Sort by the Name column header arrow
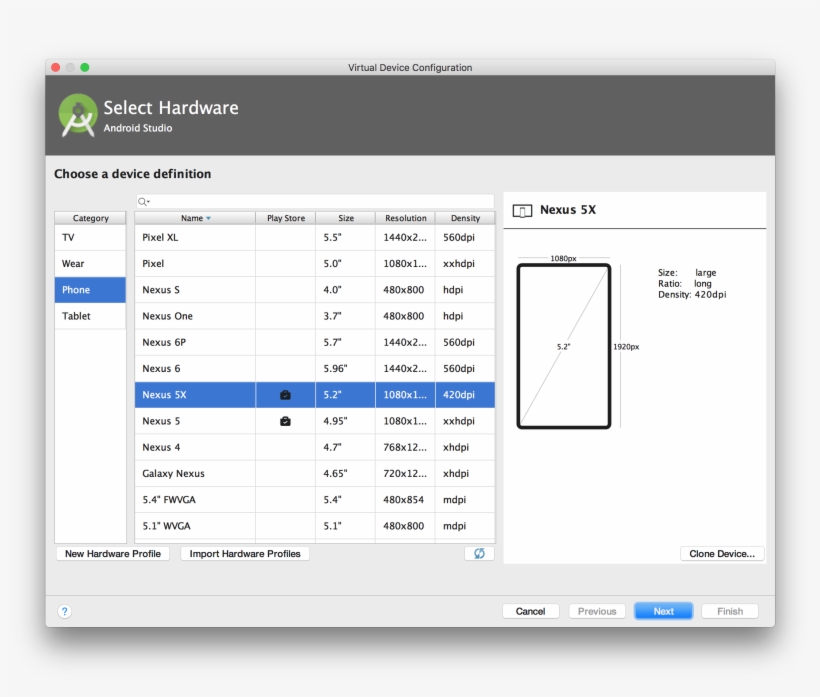The height and width of the screenshot is (697, 820). [209, 218]
